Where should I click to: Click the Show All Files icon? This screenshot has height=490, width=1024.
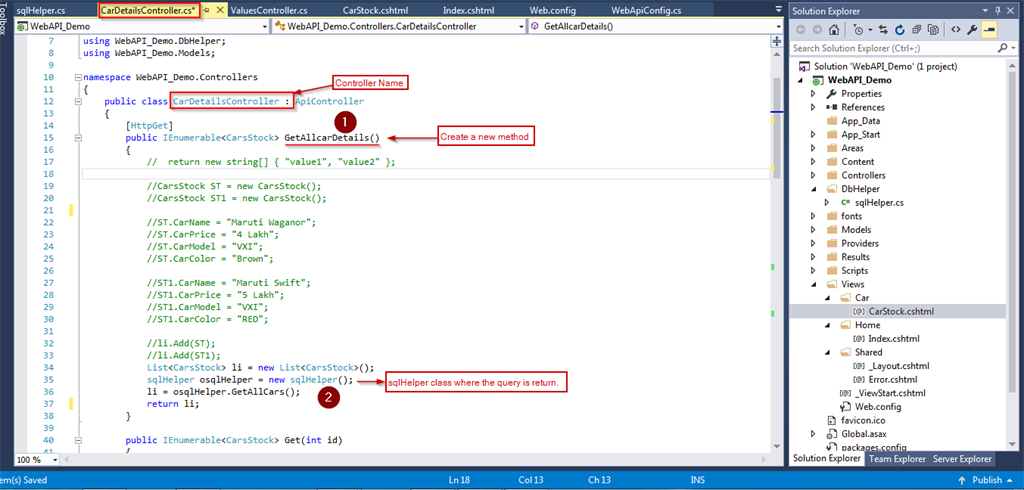(934, 29)
